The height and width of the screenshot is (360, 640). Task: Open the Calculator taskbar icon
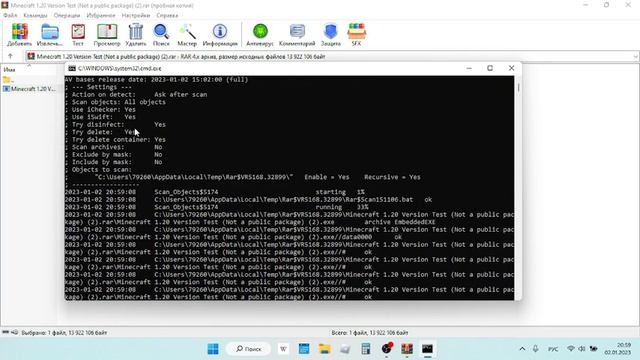click(366, 349)
